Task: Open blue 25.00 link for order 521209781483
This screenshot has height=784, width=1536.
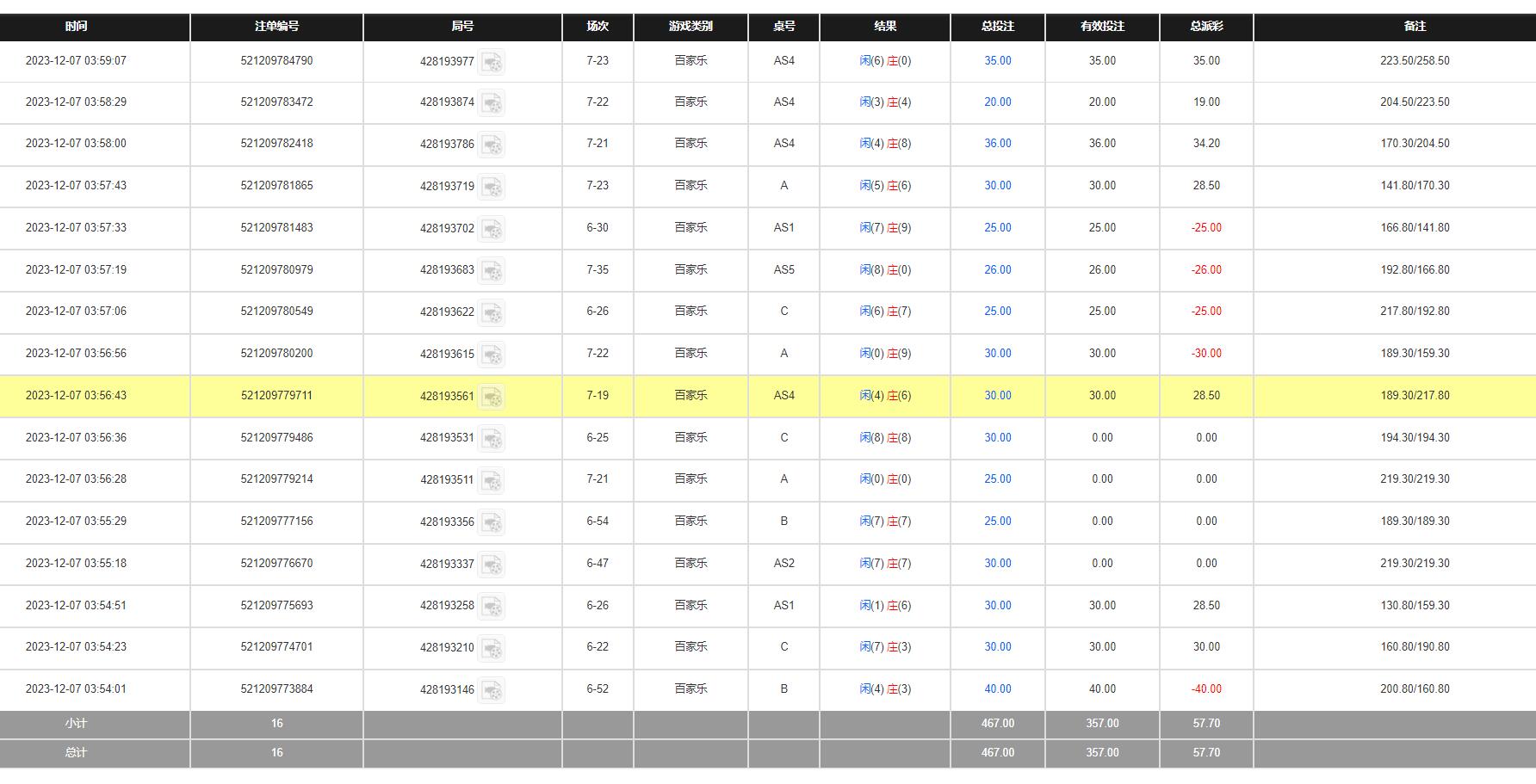Action: (998, 228)
